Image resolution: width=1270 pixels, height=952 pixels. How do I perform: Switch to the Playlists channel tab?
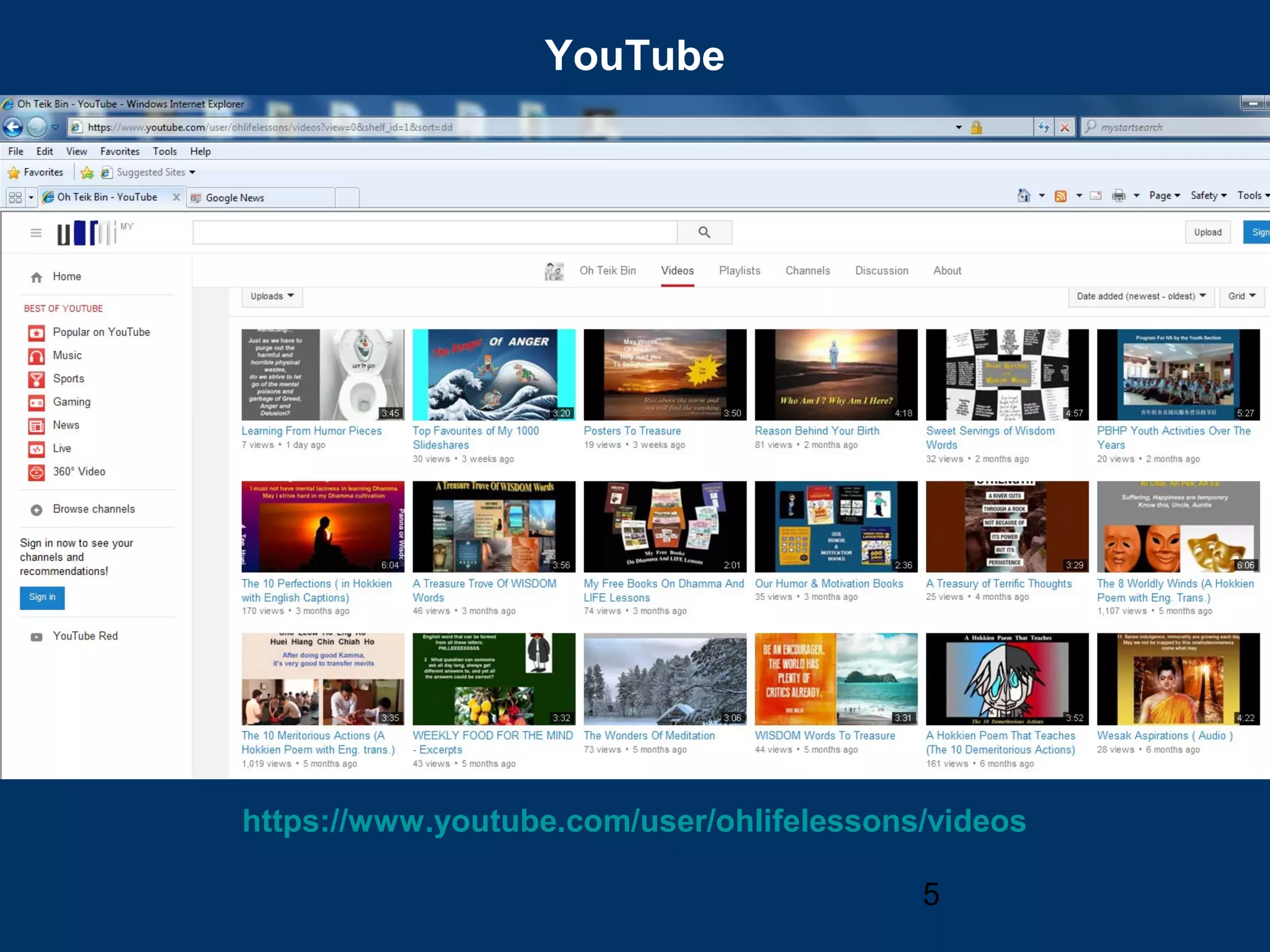[x=740, y=271]
